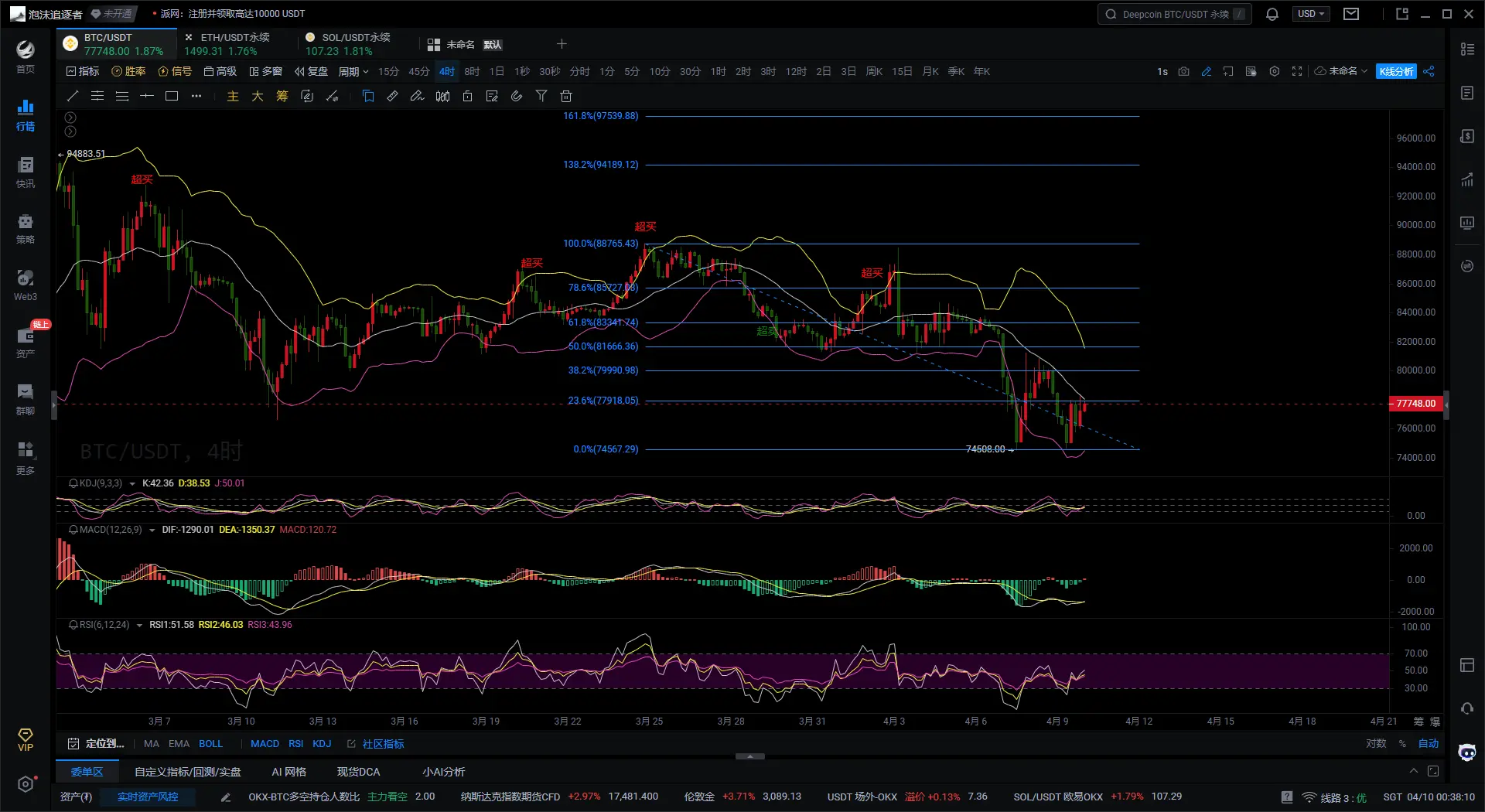1485x812 pixels.
Task: Open the mail inbox icon
Action: pos(1351,14)
